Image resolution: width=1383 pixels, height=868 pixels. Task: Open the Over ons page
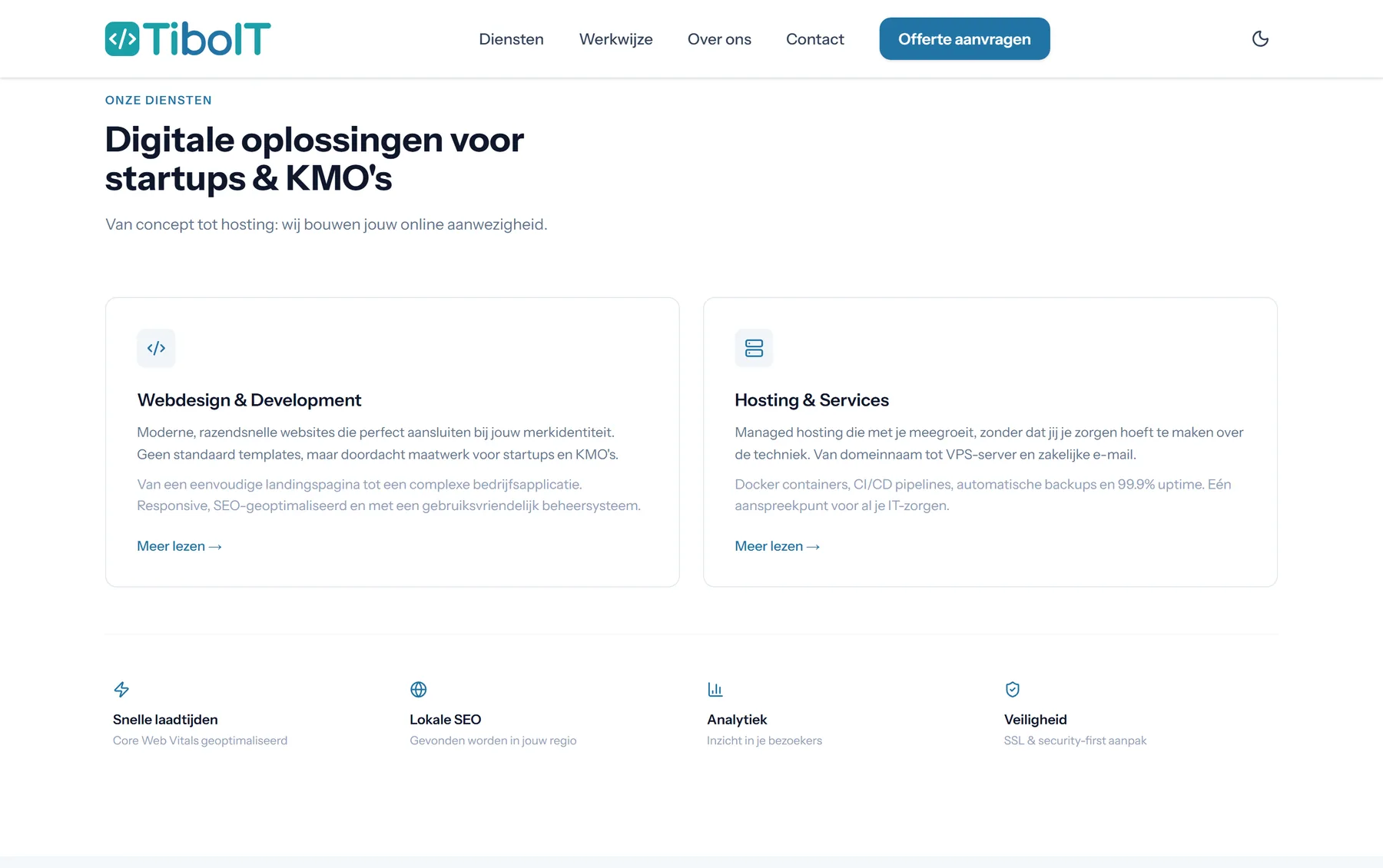pyautogui.click(x=719, y=39)
